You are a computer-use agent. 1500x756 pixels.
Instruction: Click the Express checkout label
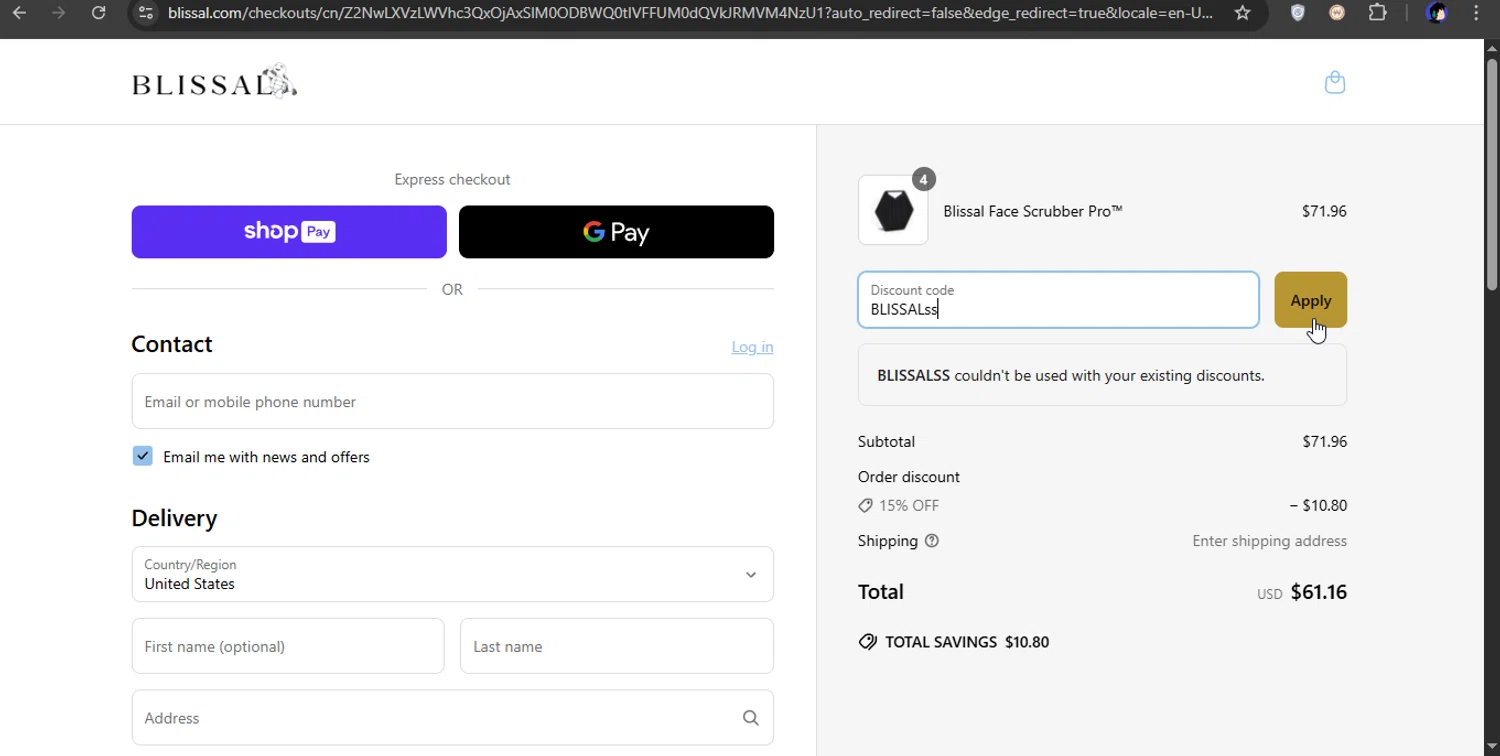point(452,179)
